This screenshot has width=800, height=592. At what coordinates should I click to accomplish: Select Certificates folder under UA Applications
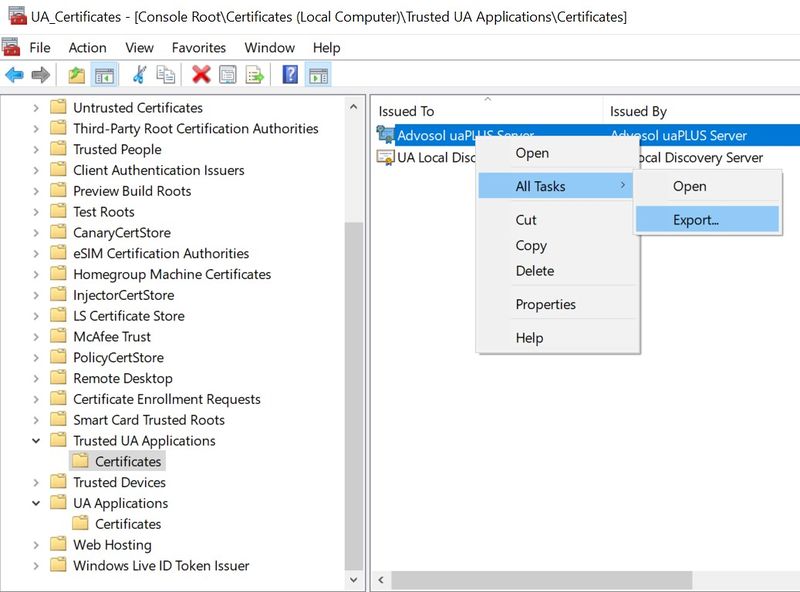127,524
